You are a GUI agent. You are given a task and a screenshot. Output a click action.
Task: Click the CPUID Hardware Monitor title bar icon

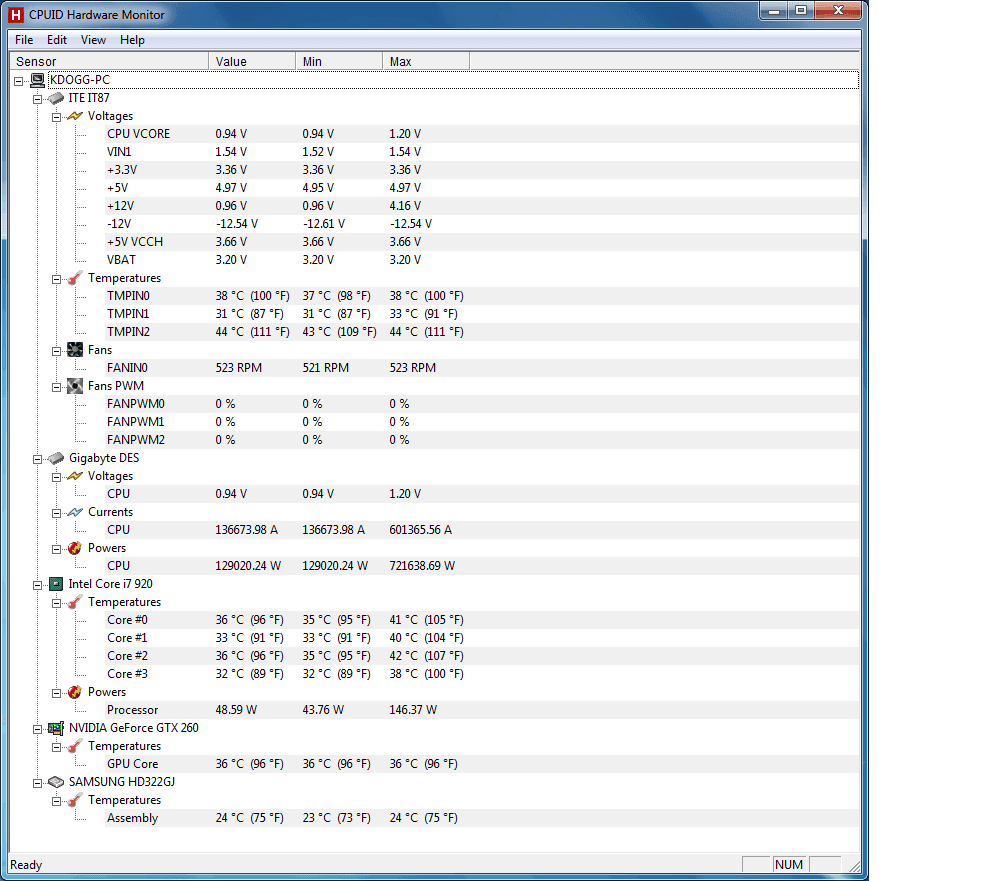click(x=16, y=14)
